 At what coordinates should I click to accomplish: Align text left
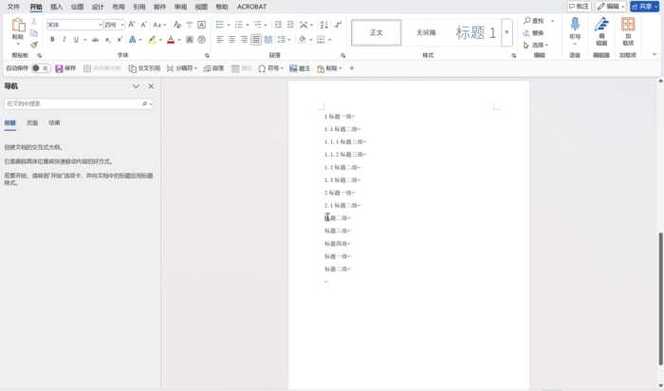tap(219, 39)
